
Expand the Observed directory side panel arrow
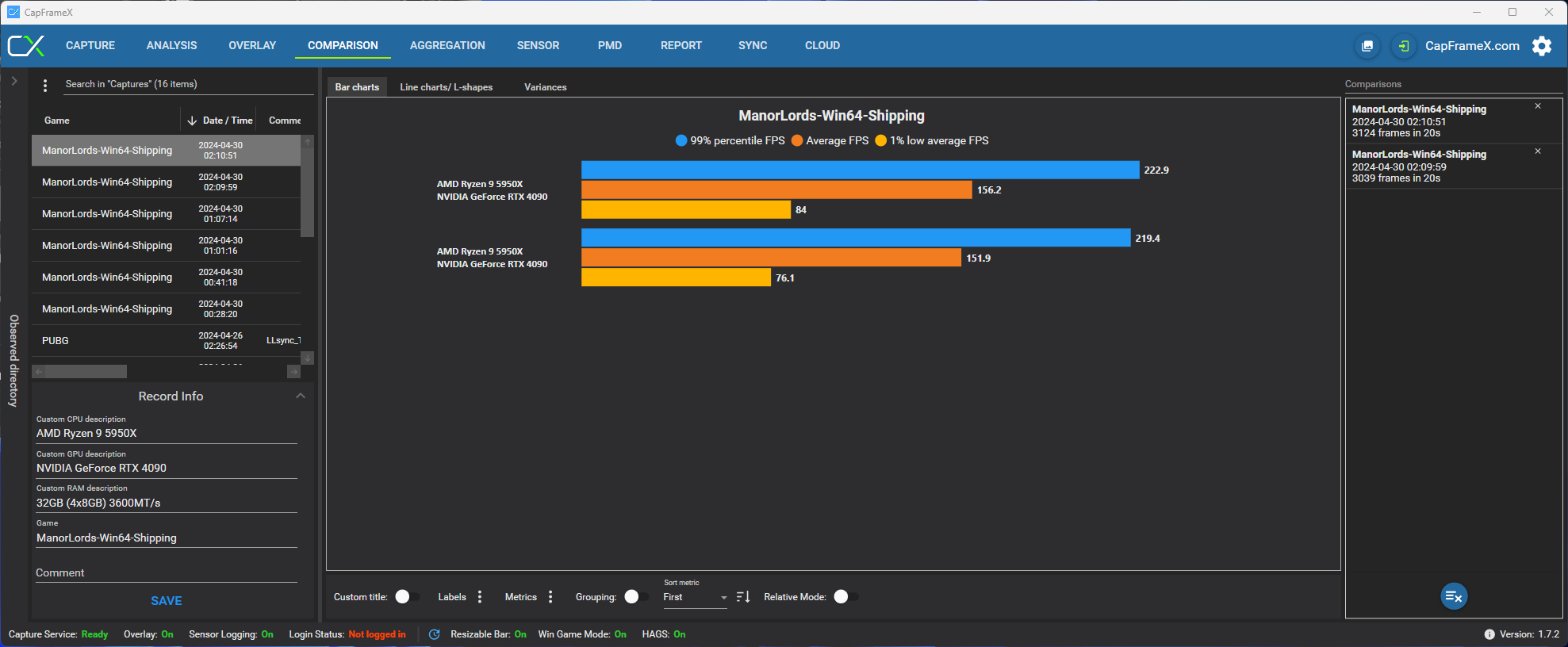[14, 81]
